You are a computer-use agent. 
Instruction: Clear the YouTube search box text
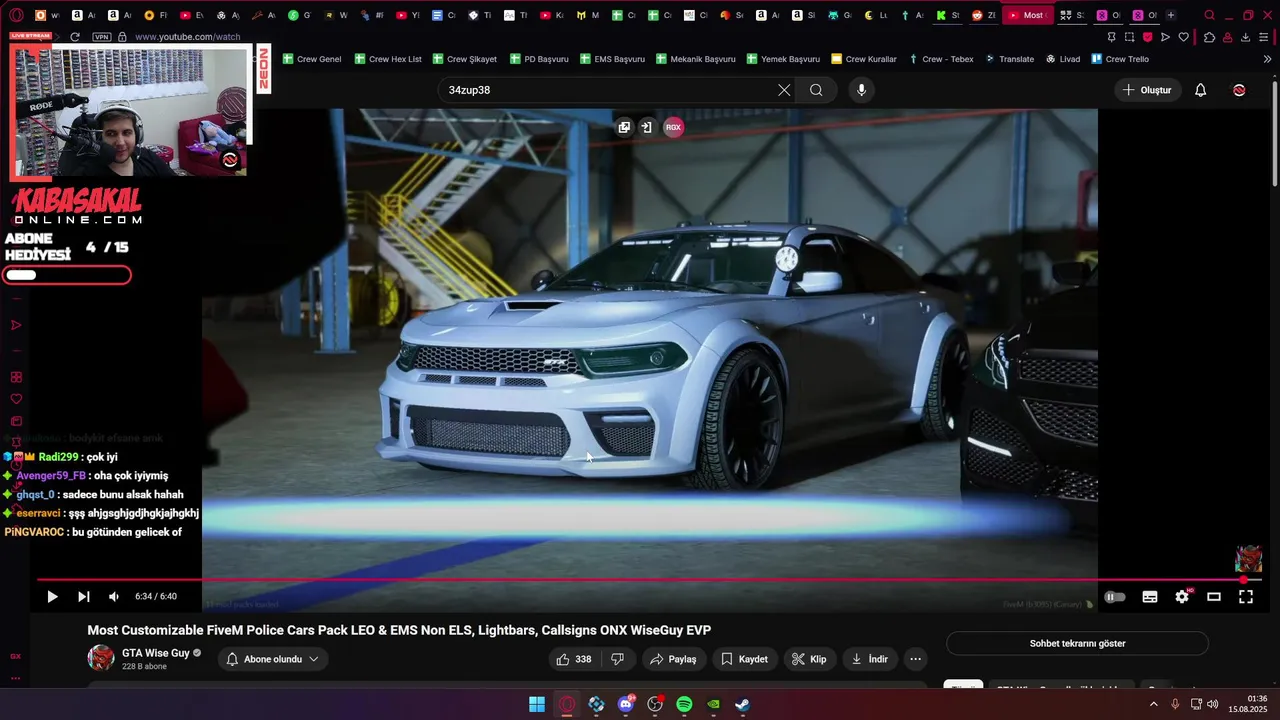click(x=784, y=90)
